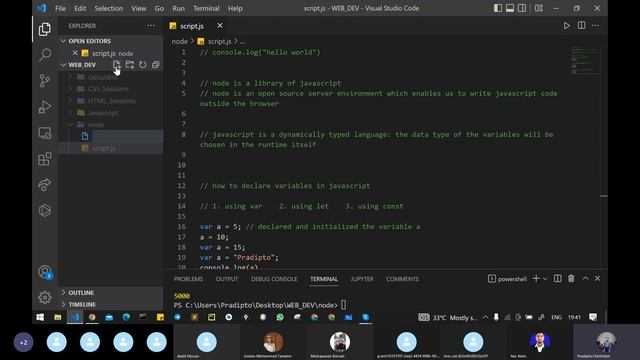The image size is (640, 360).
Task: Expand the calculator folder
Action: (111, 77)
